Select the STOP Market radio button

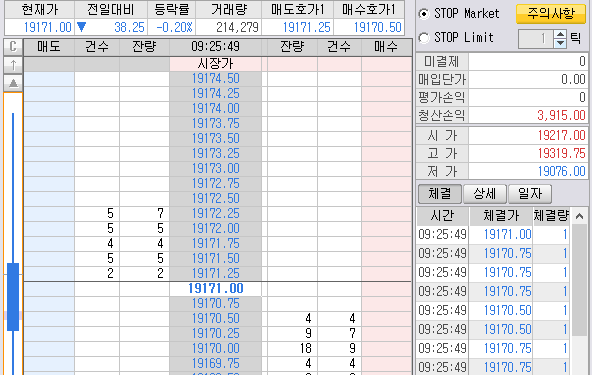coord(424,14)
